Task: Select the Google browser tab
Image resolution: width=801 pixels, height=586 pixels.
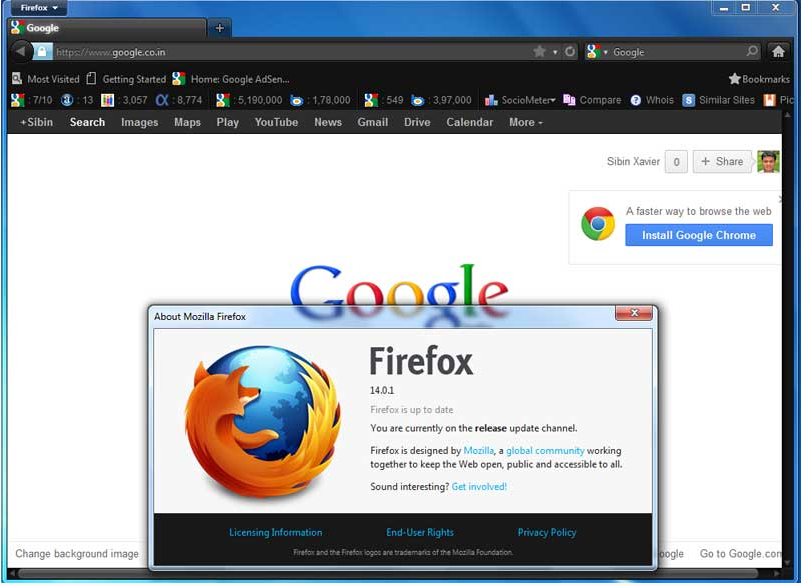Action: click(x=107, y=28)
